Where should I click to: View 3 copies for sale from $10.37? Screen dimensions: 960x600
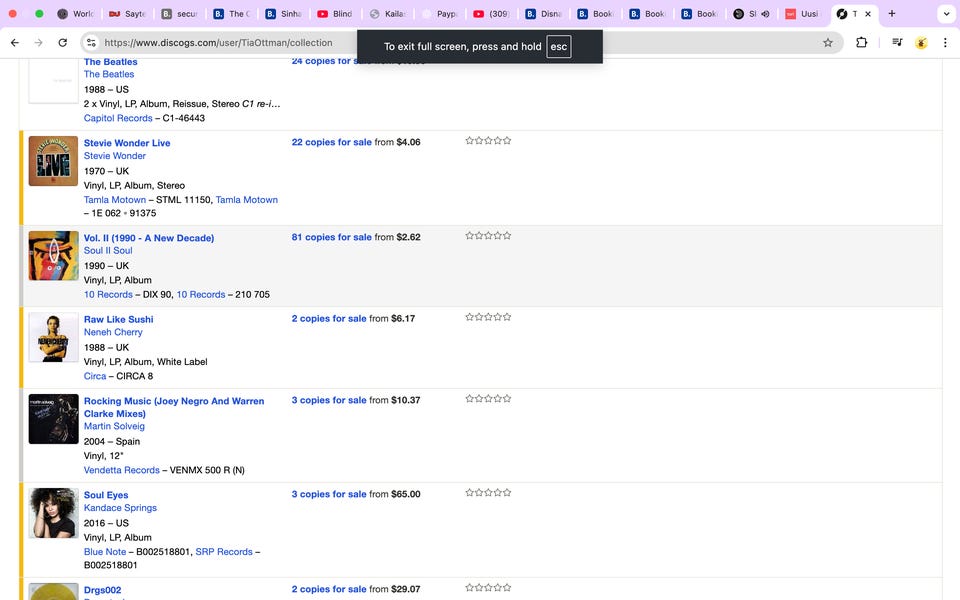coord(329,400)
